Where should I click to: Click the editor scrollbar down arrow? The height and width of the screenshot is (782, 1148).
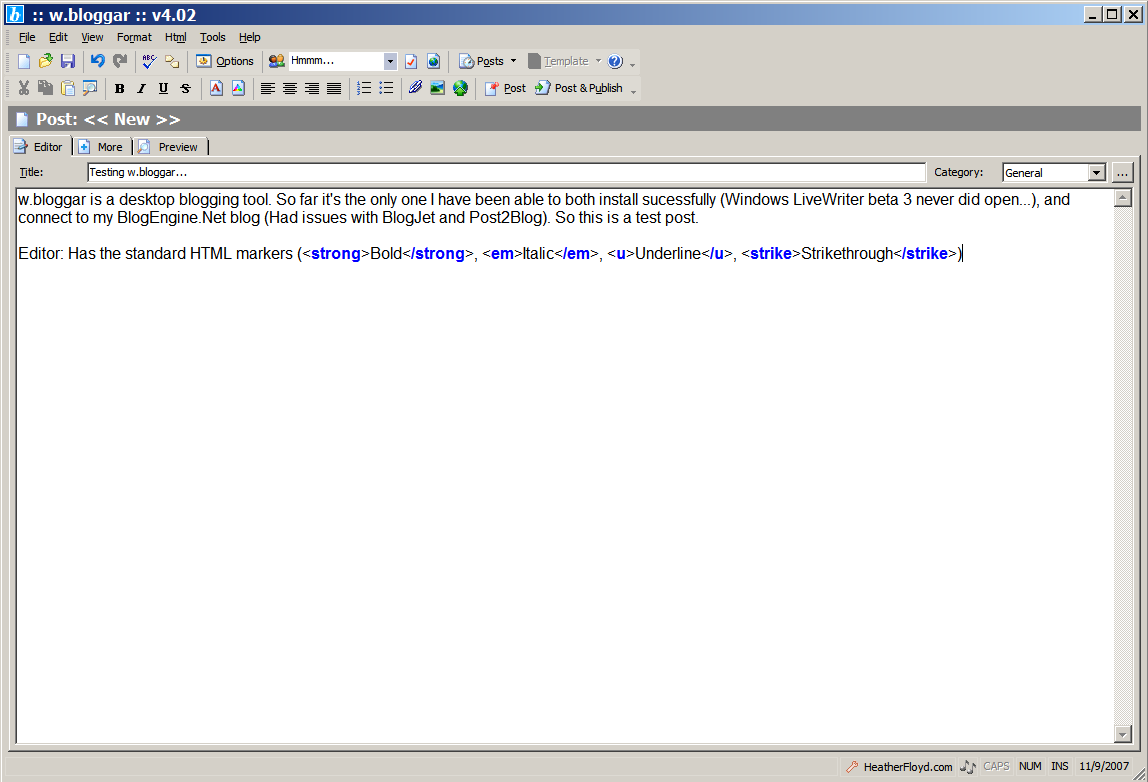click(x=1122, y=734)
